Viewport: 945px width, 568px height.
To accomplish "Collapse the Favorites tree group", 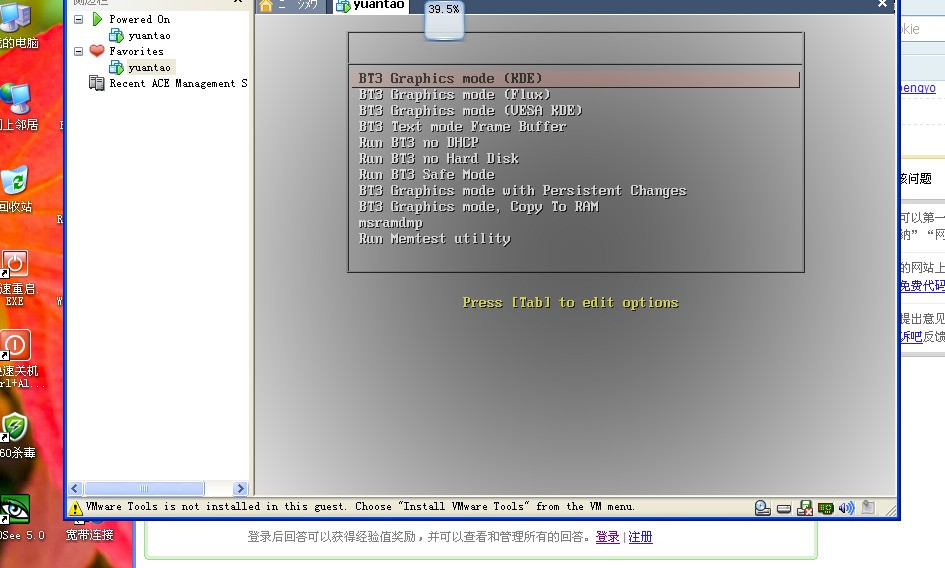I will coord(78,51).
